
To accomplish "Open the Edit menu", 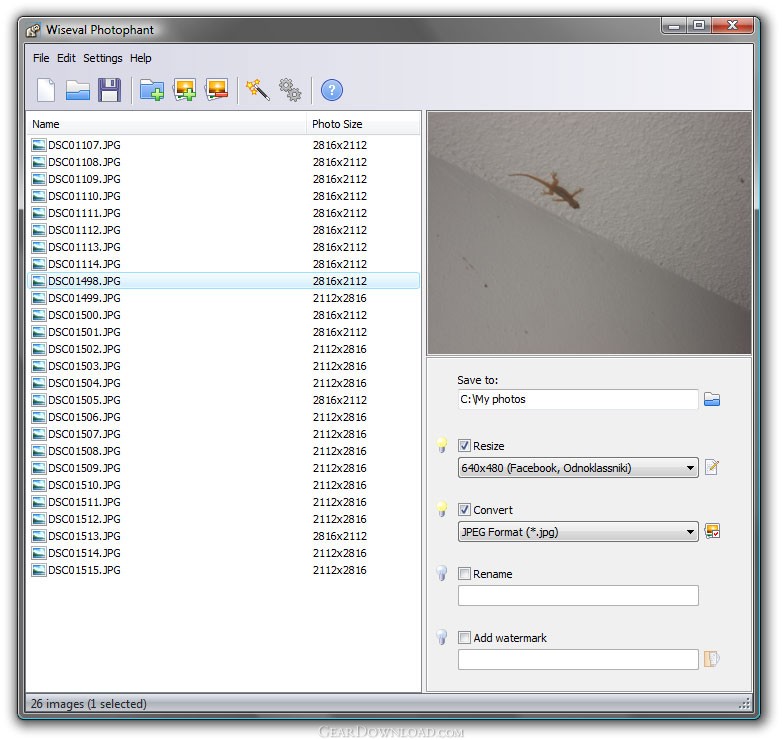I will (66, 58).
